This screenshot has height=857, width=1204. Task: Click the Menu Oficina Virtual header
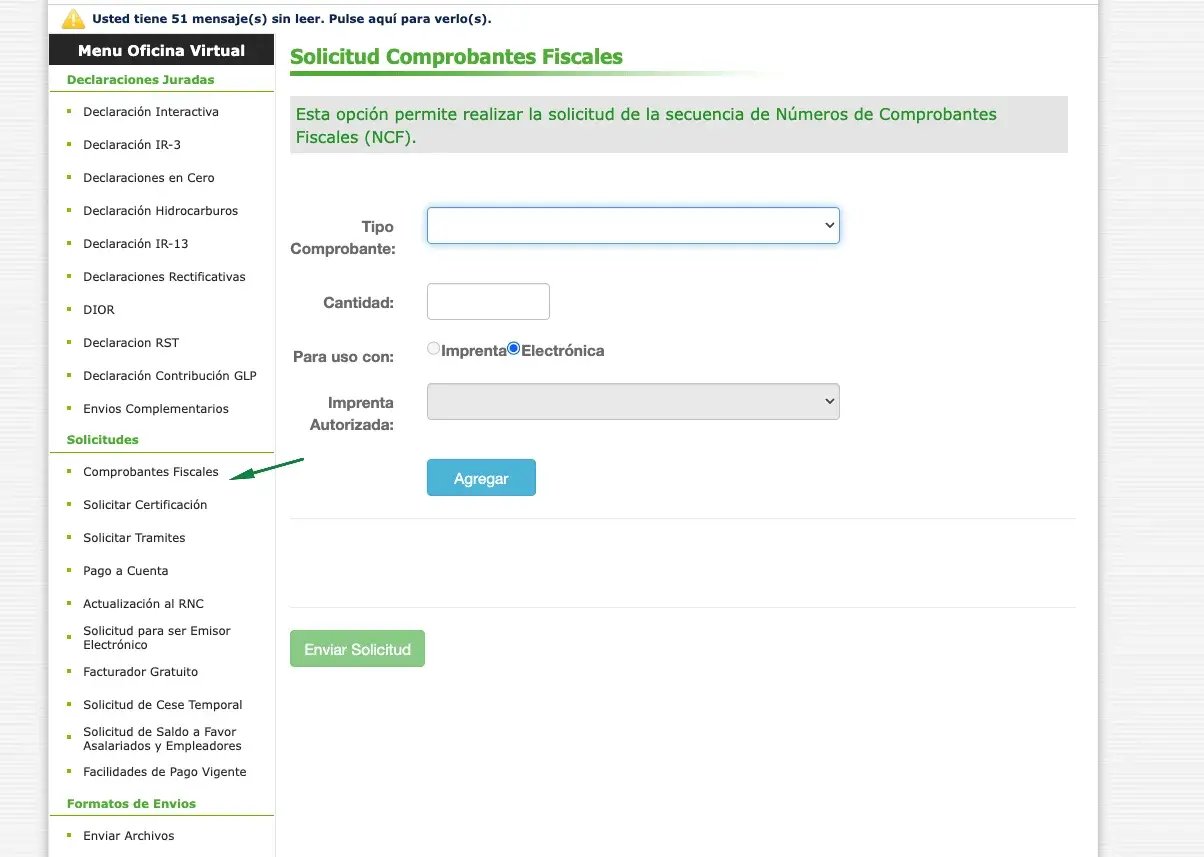point(161,50)
